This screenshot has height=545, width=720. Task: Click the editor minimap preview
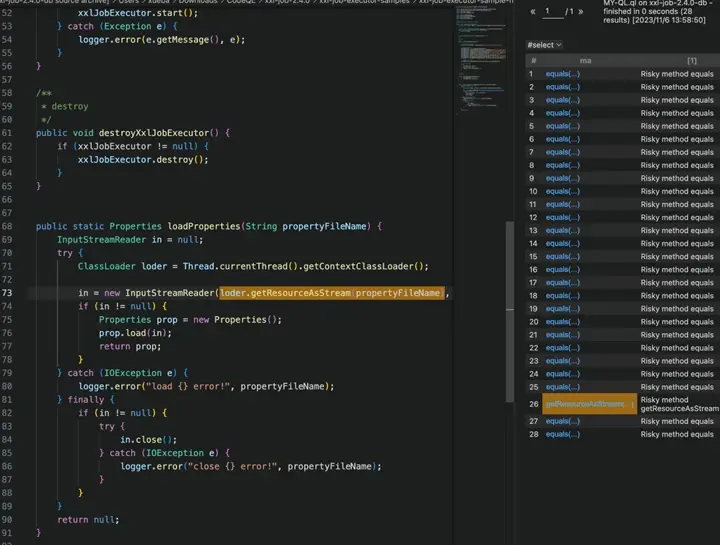point(481,59)
